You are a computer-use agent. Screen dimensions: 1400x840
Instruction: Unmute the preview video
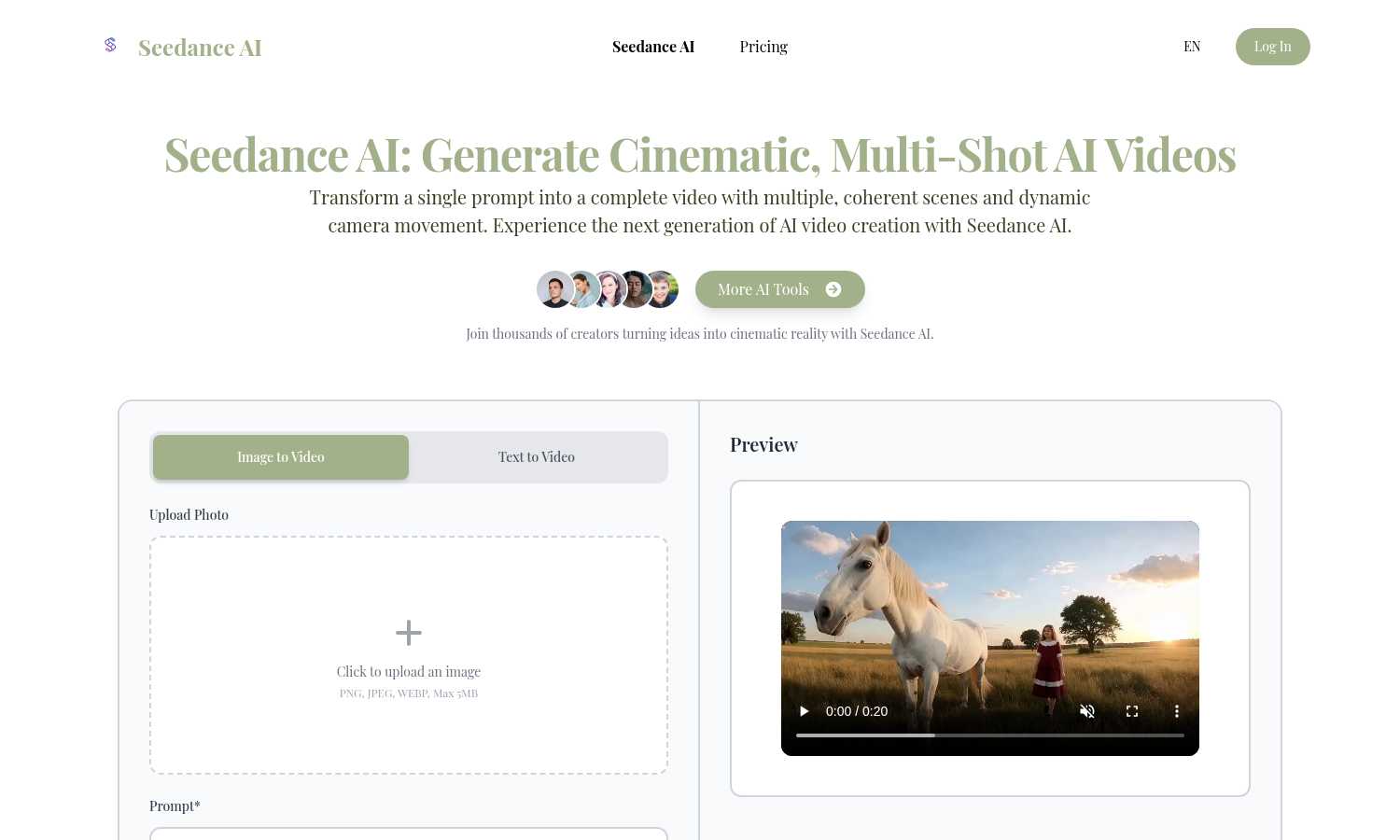click(1087, 711)
